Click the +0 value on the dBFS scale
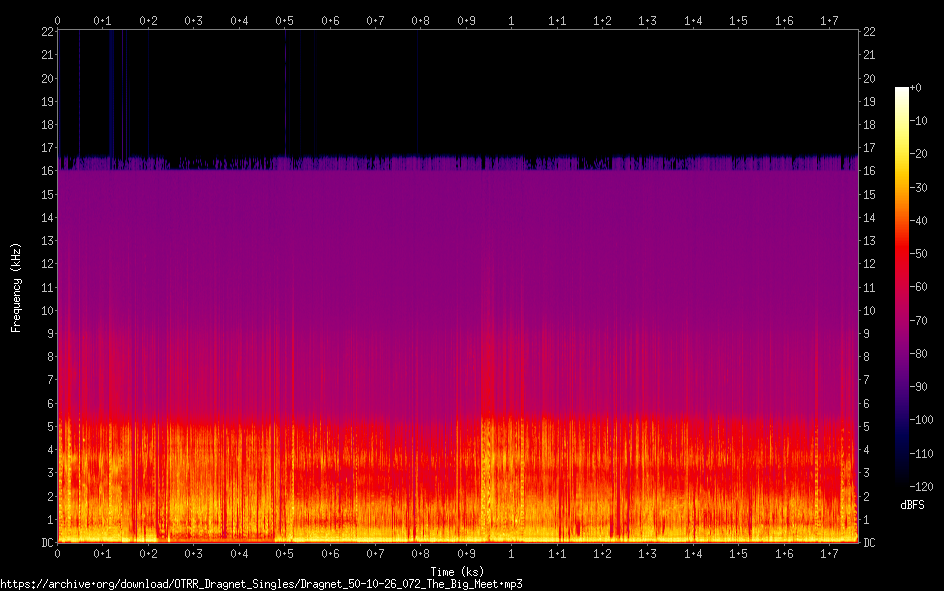This screenshot has width=944, height=591. 916,88
